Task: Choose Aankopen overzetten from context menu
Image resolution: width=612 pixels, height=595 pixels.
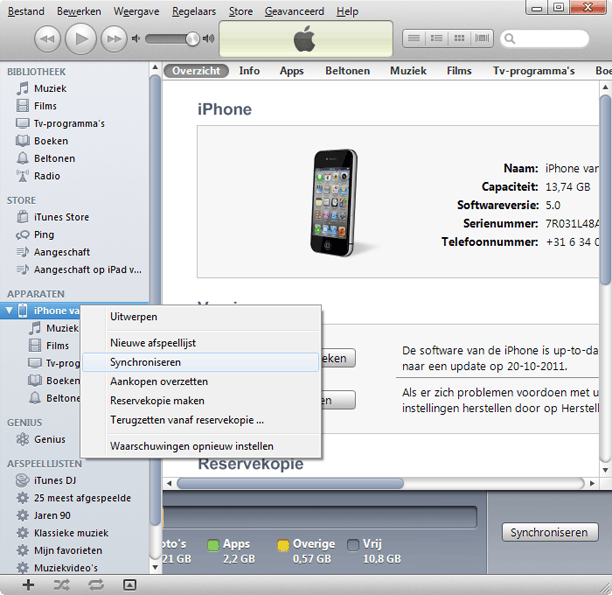Action: click(201, 381)
